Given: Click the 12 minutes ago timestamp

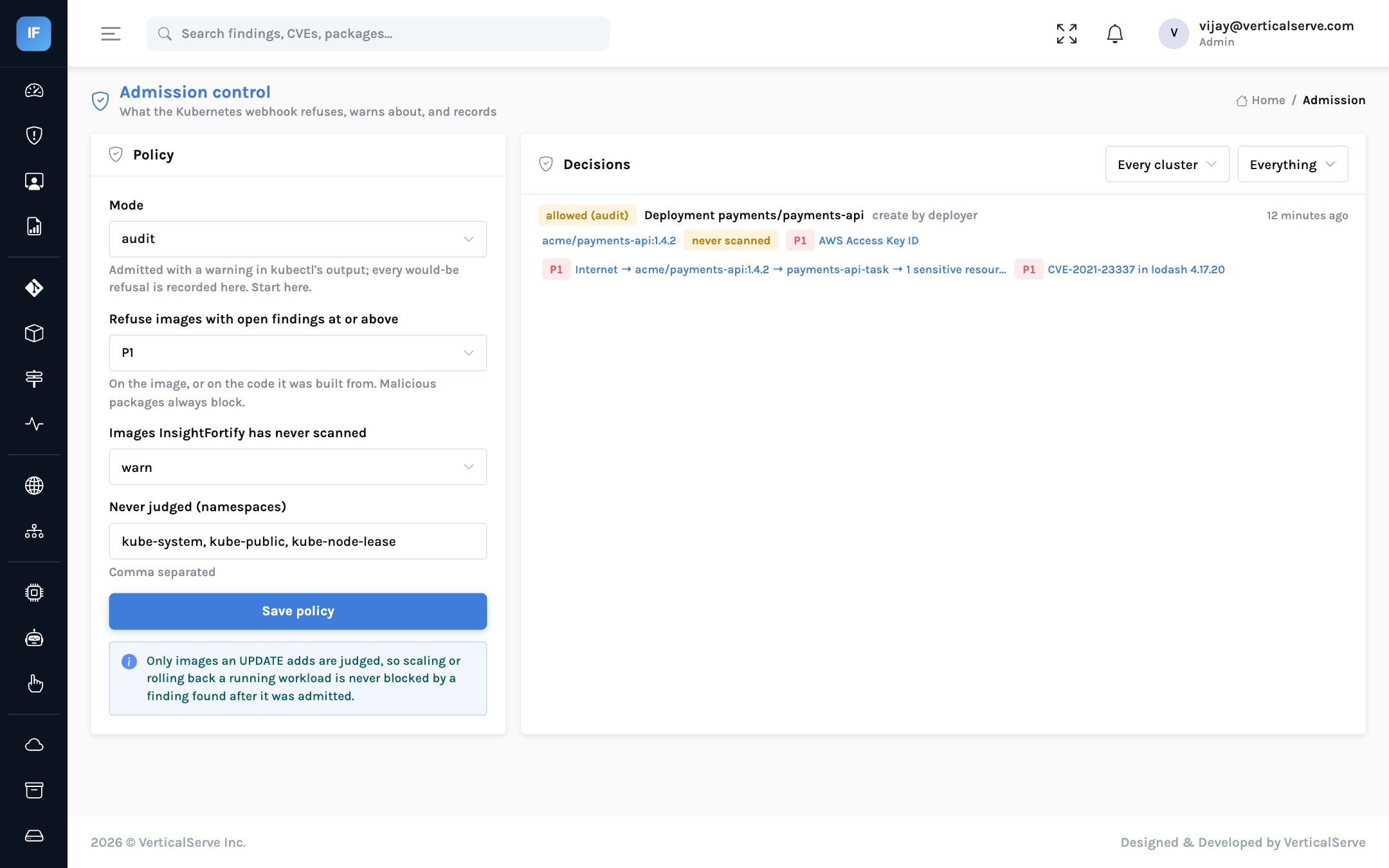Looking at the screenshot, I should pos(1307,215).
